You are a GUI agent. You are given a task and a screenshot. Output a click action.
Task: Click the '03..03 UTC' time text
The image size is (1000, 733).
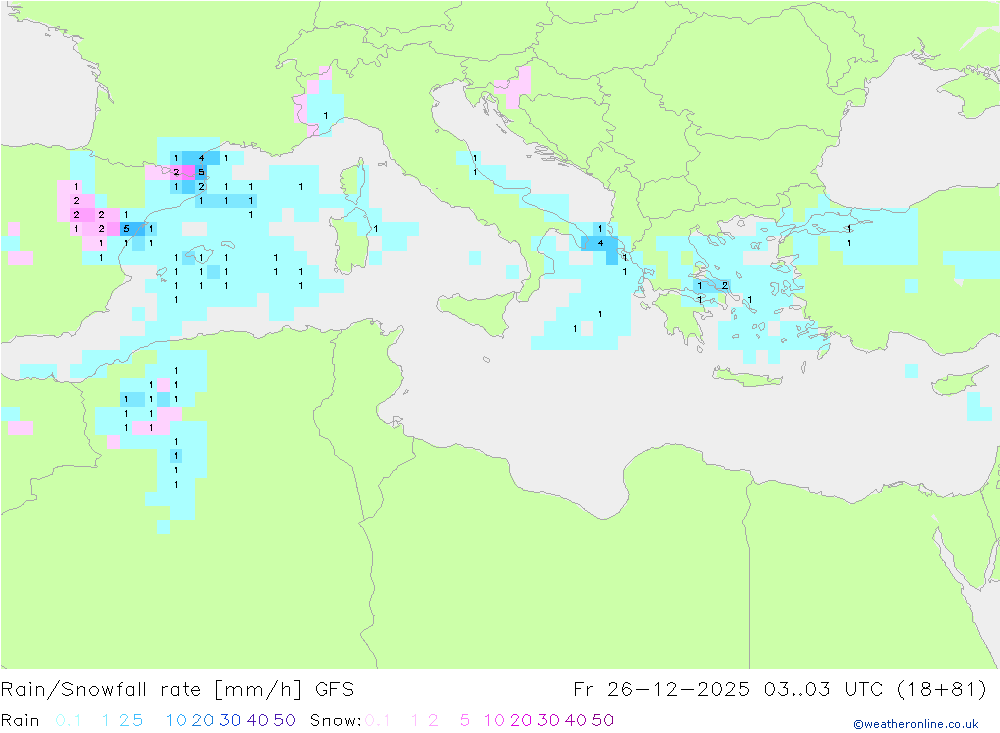point(823,690)
